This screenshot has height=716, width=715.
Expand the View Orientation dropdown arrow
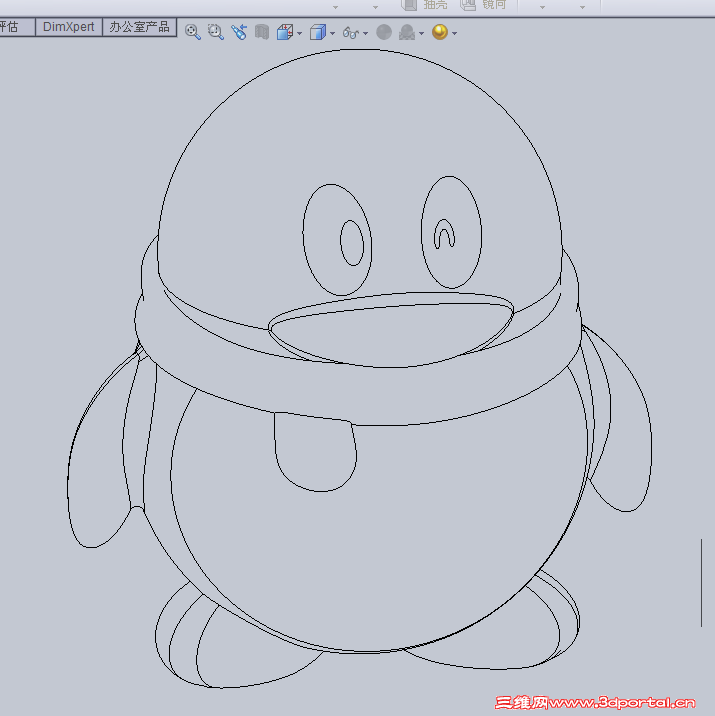tap(300, 33)
